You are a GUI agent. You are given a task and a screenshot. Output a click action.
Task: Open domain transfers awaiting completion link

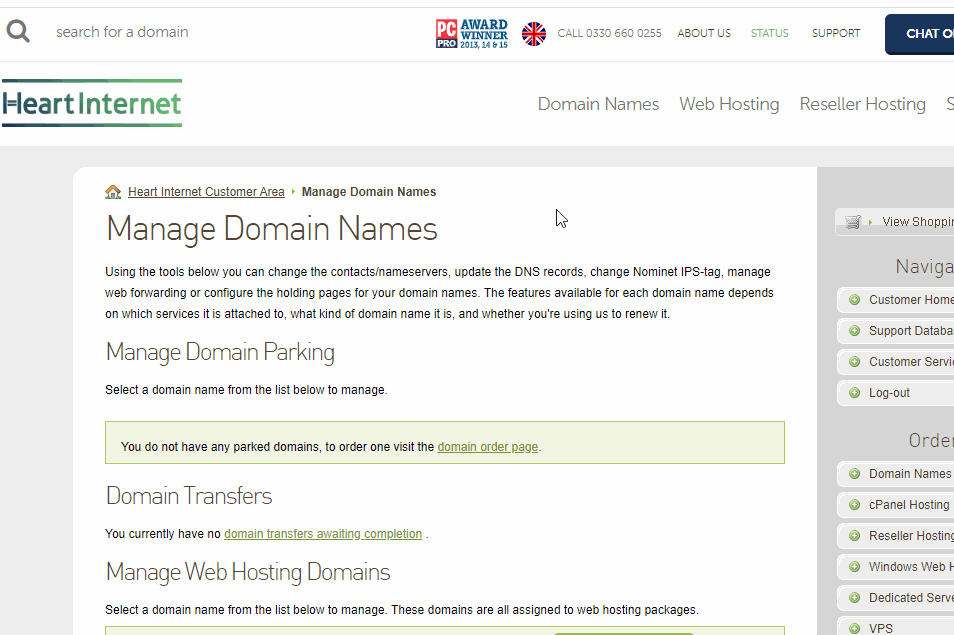click(322, 534)
